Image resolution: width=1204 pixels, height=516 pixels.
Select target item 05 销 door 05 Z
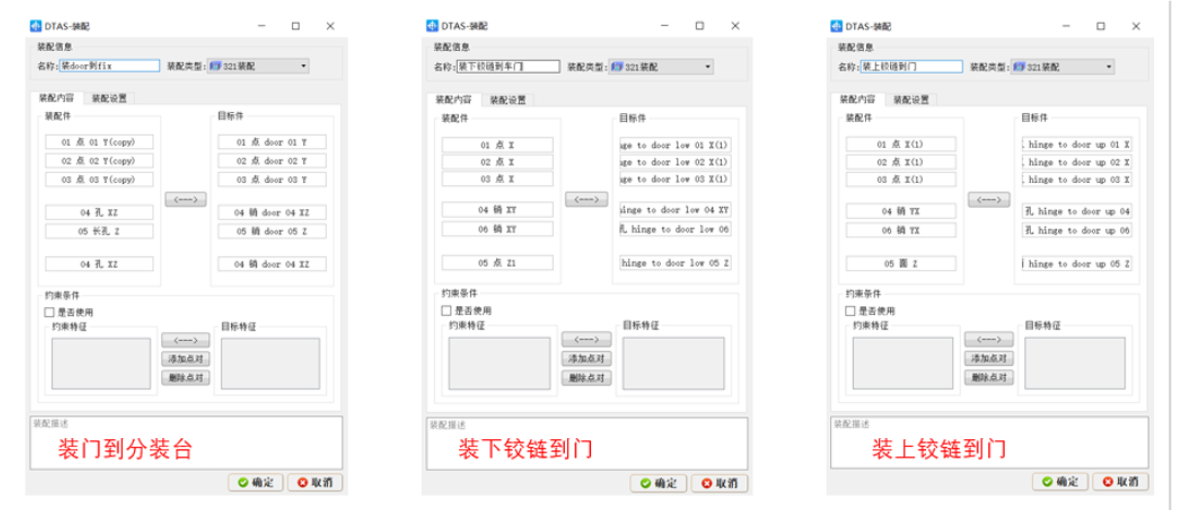point(272,231)
